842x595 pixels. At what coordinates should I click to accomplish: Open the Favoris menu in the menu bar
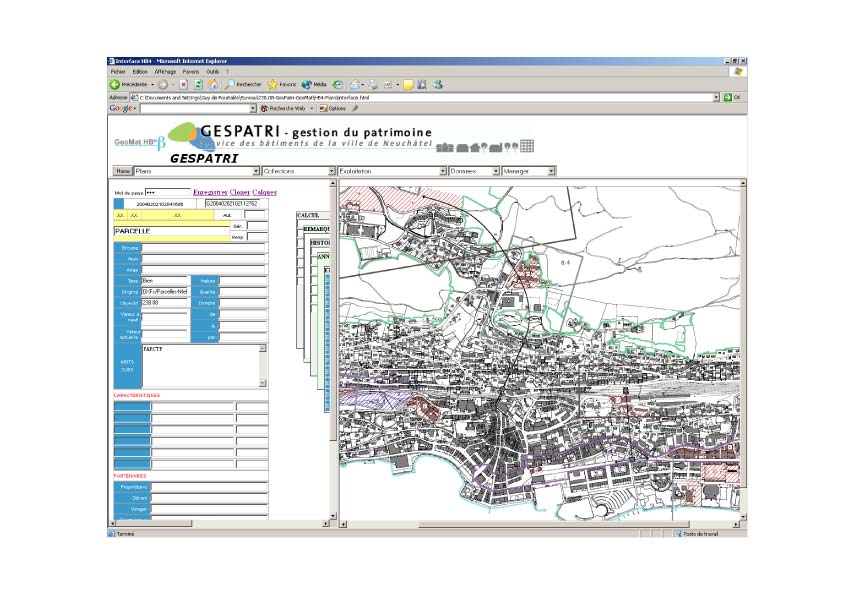(x=191, y=71)
